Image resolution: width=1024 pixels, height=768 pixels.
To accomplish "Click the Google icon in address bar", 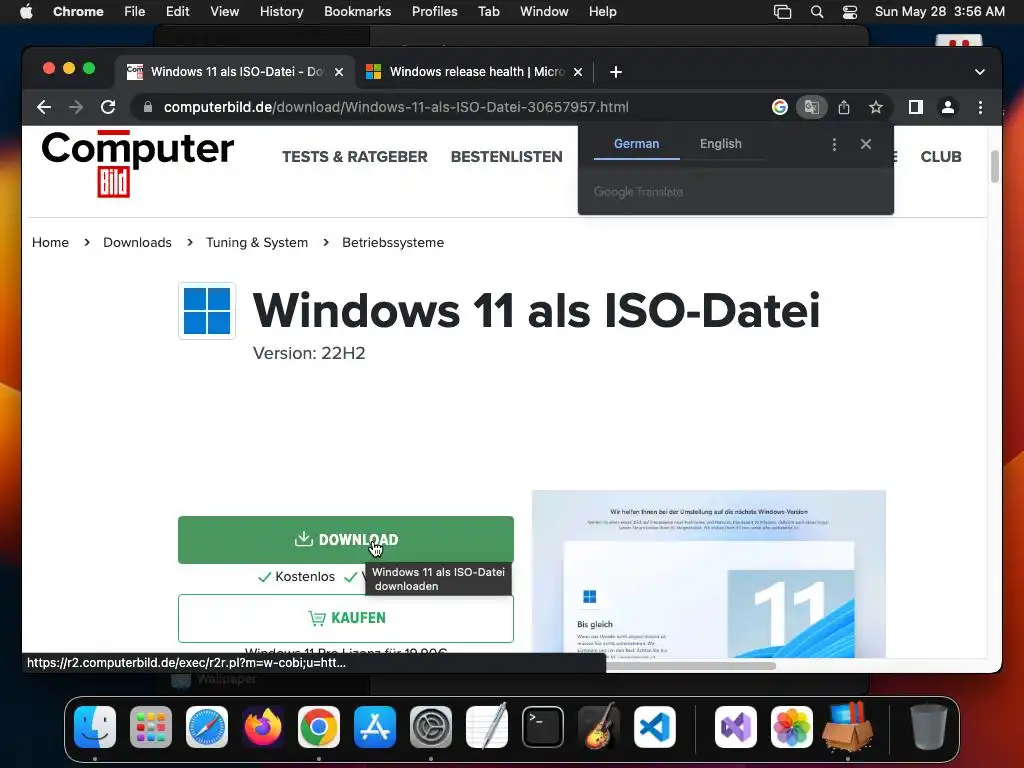I will click(780, 107).
